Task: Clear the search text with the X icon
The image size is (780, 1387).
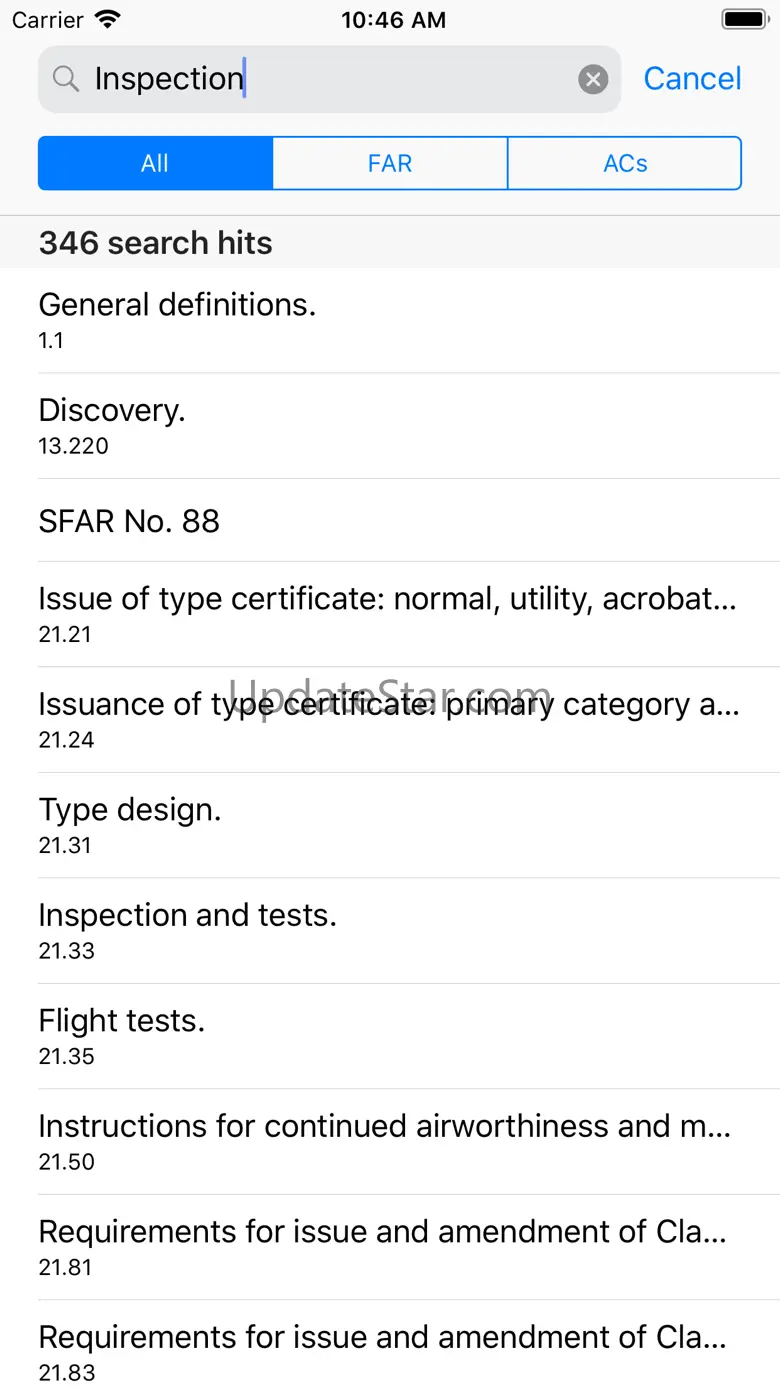Action: click(x=593, y=79)
